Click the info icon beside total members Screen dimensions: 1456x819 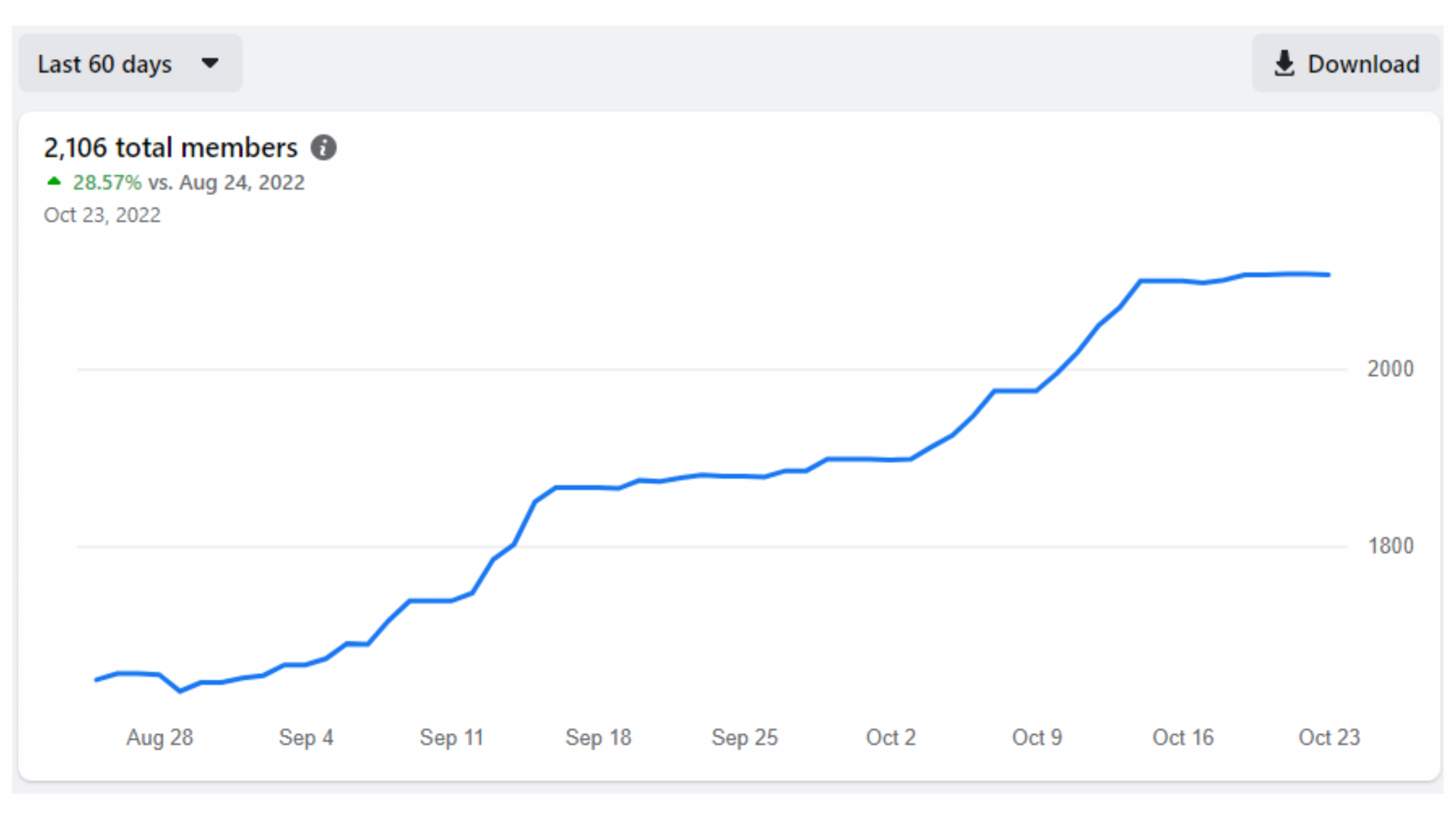(324, 147)
